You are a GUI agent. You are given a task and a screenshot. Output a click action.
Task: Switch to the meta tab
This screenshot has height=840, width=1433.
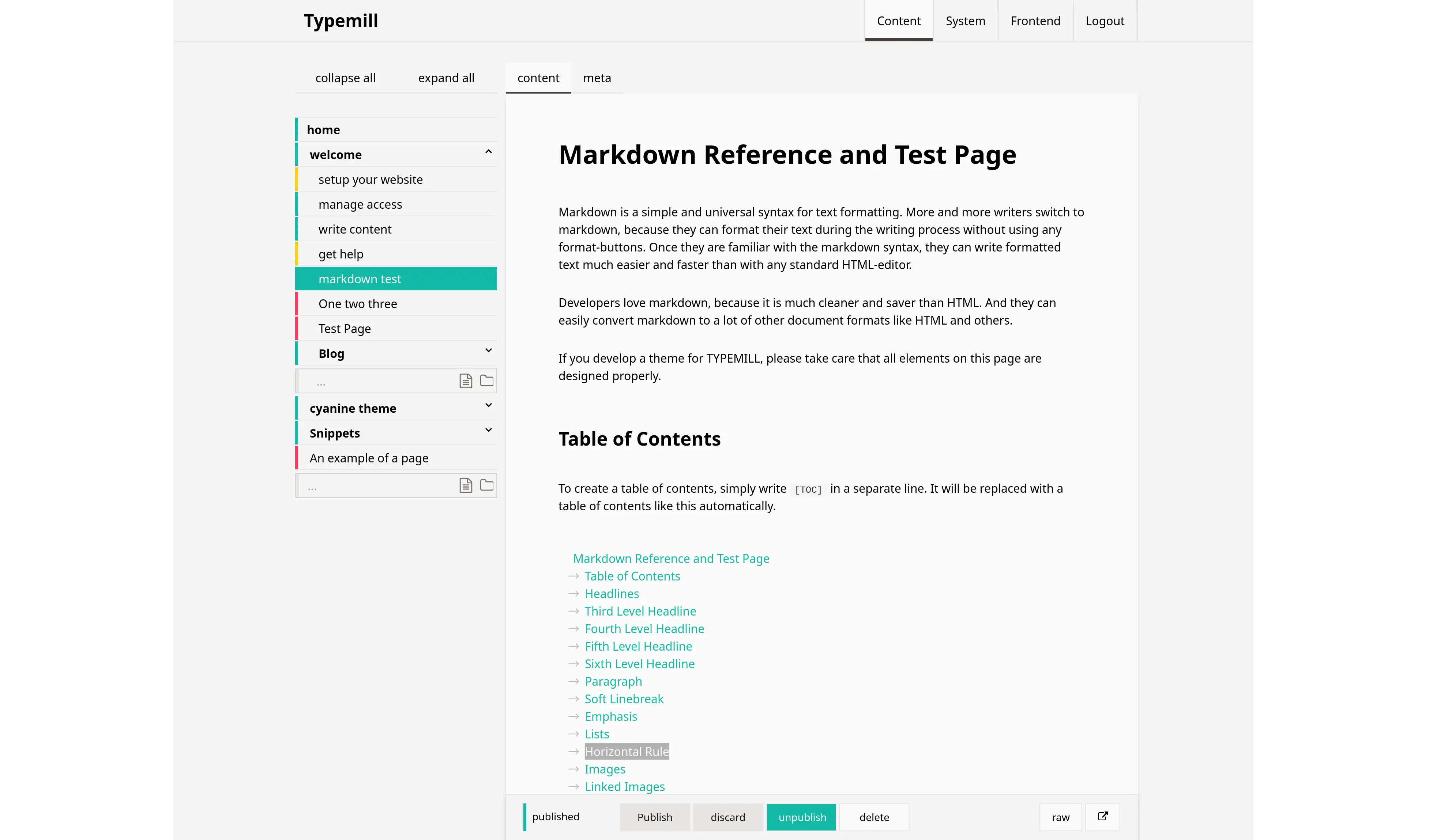point(597,78)
